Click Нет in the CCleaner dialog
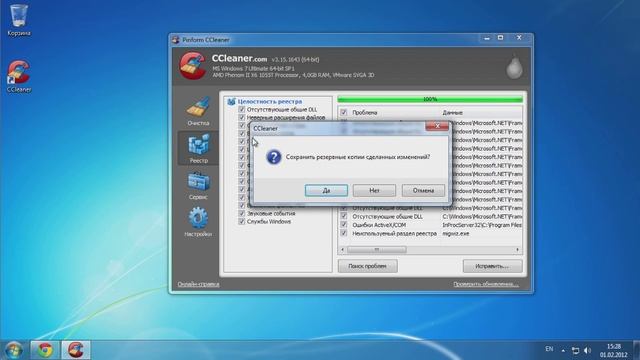The width and height of the screenshot is (640, 360). 374,190
